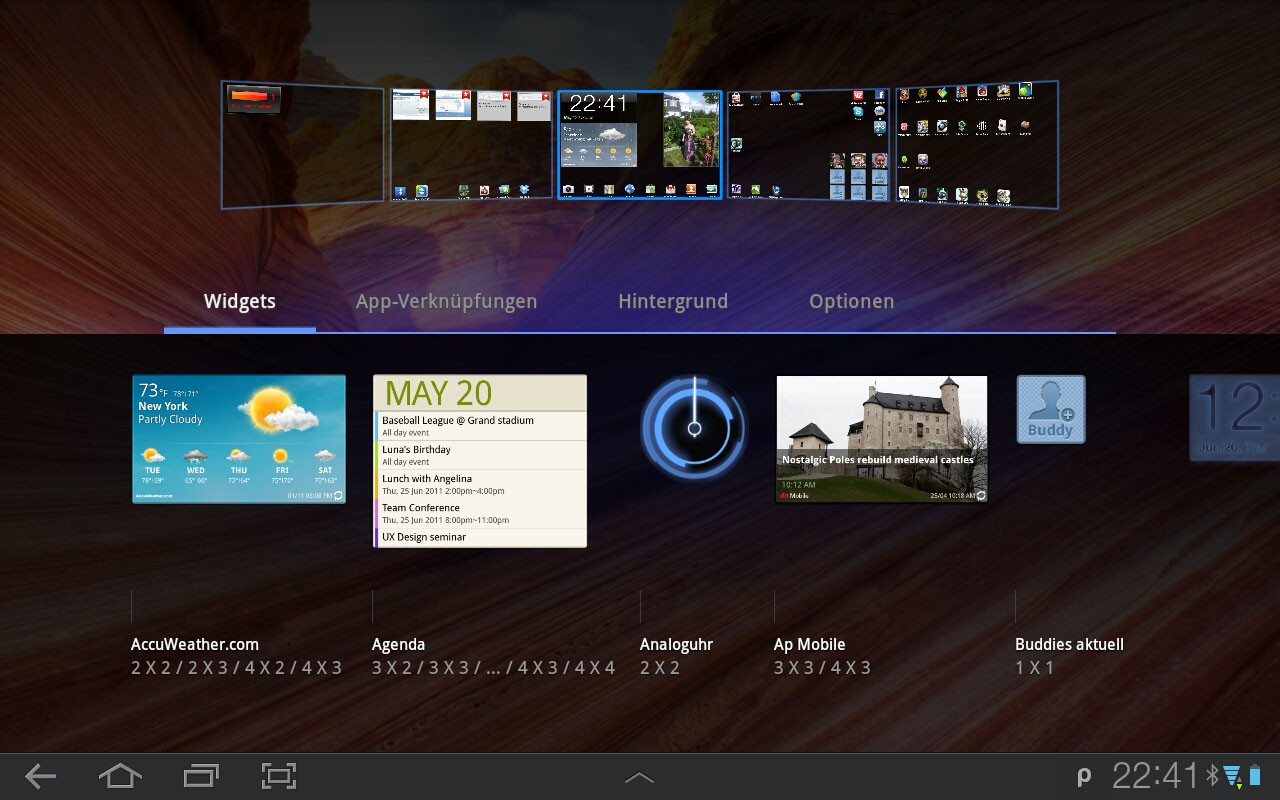Choose the Agenda calendar widget preview

[480, 461]
